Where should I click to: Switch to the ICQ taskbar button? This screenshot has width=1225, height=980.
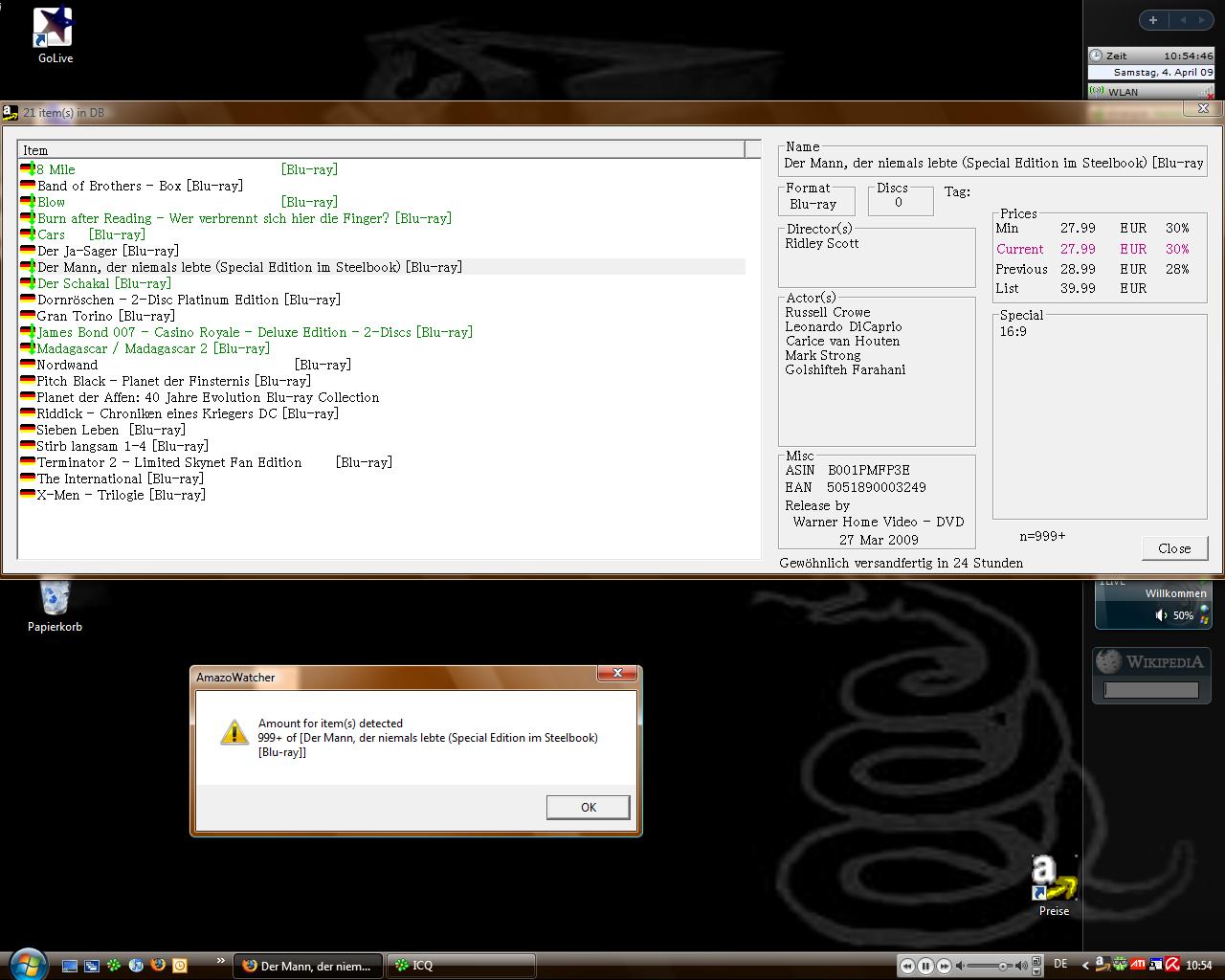point(460,966)
